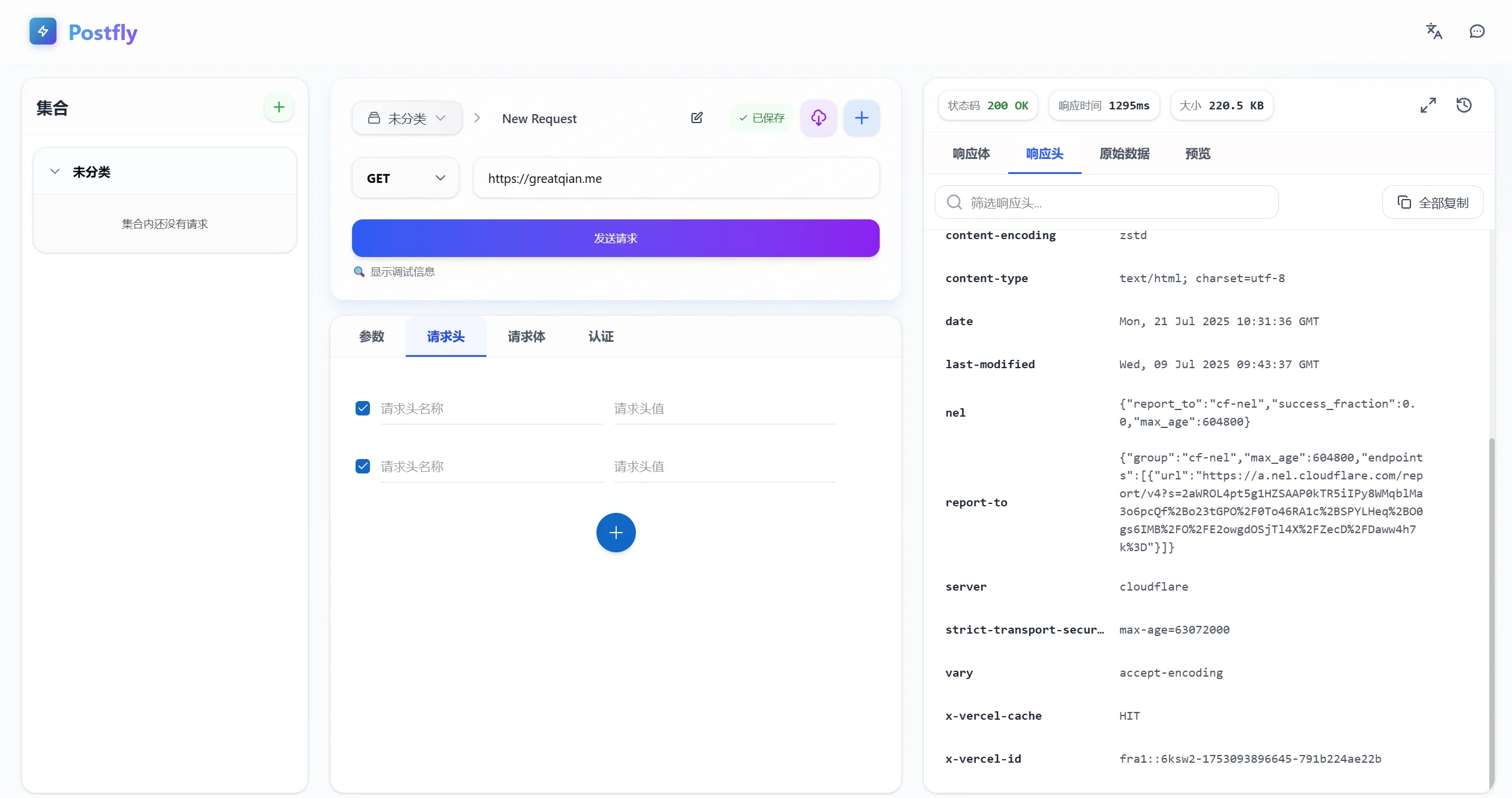This screenshot has height=798, width=1512.
Task: Open the feedback chat bubble icon
Action: tap(1477, 31)
